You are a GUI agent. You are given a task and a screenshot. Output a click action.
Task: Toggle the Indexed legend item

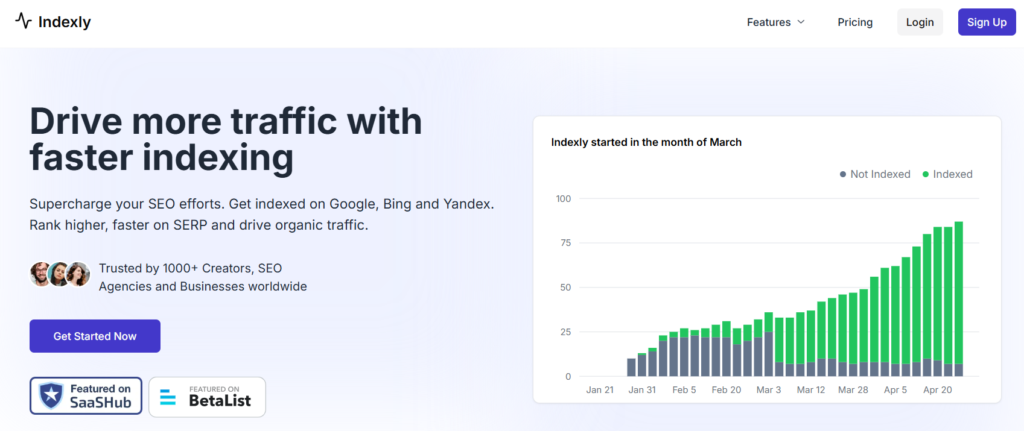click(x=947, y=174)
